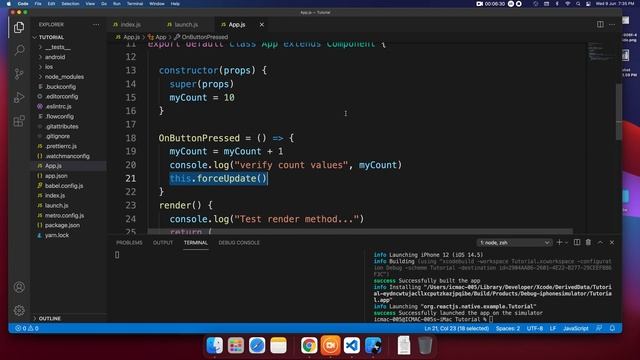
Task: Open the Extensions view
Action: (19, 121)
